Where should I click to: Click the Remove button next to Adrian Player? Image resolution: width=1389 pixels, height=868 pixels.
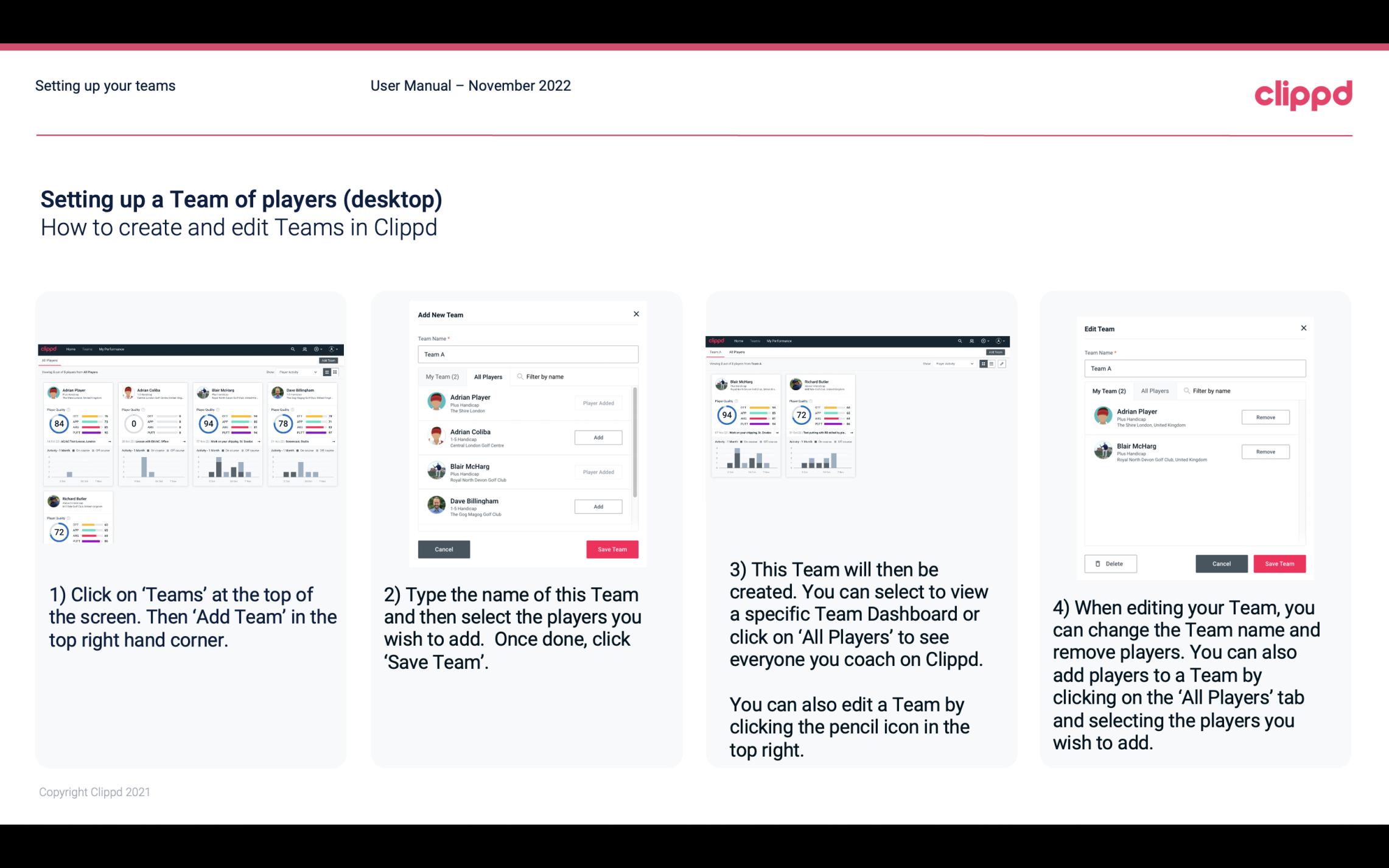click(x=1265, y=417)
